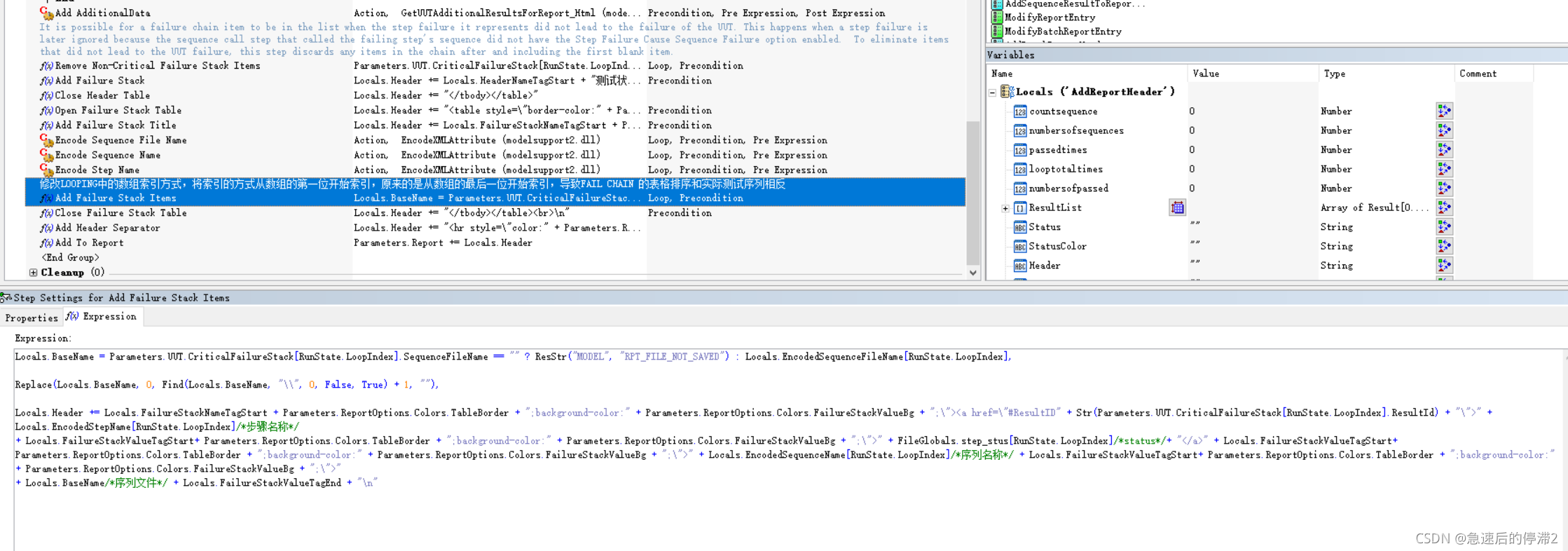This screenshot has width=1568, height=551.
Task: Click the property icon in the numbersofpassed row
Action: [1444, 188]
